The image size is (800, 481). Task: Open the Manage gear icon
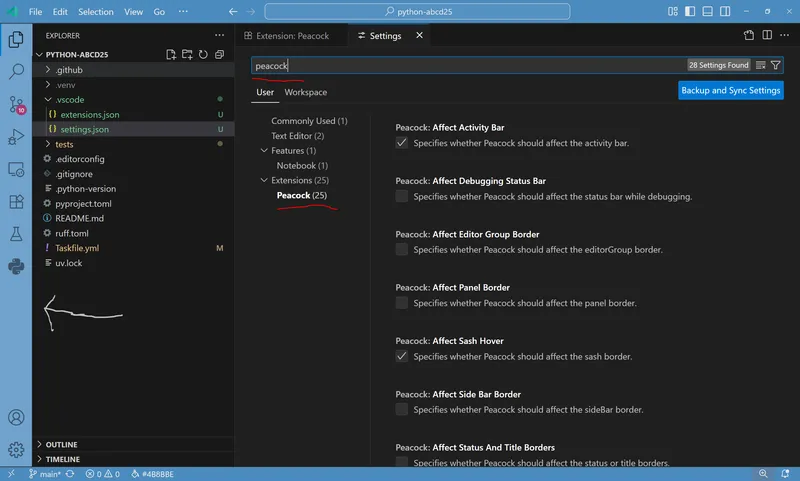pos(16,449)
